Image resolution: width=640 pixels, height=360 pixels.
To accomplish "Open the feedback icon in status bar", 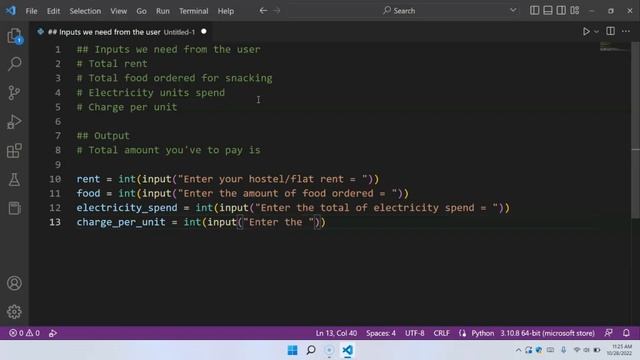I will point(608,333).
